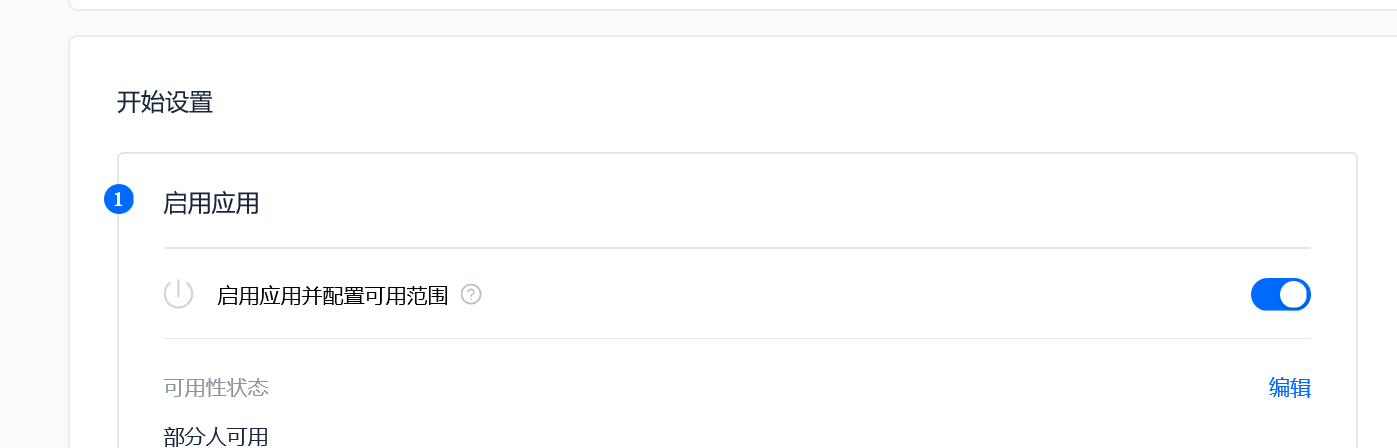Click the 可用性状态 field label
The image size is (1397, 448).
point(216,388)
